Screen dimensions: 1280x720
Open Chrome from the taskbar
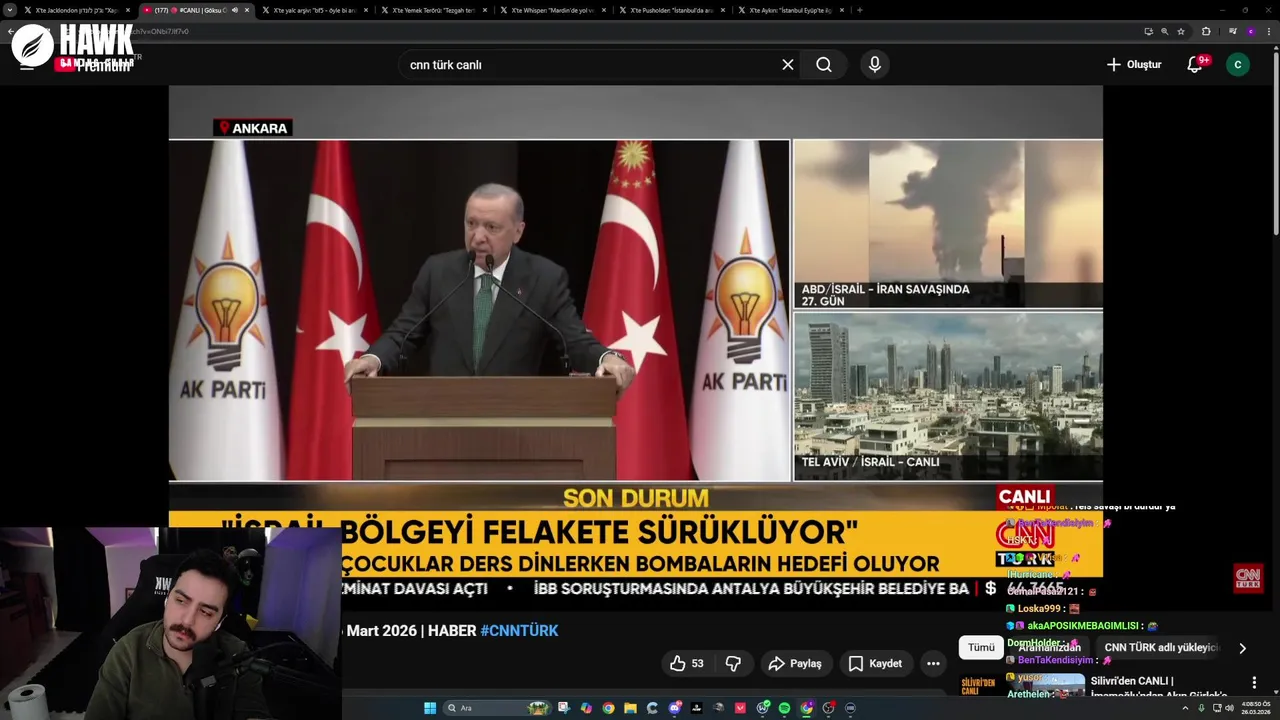pyautogui.click(x=608, y=708)
